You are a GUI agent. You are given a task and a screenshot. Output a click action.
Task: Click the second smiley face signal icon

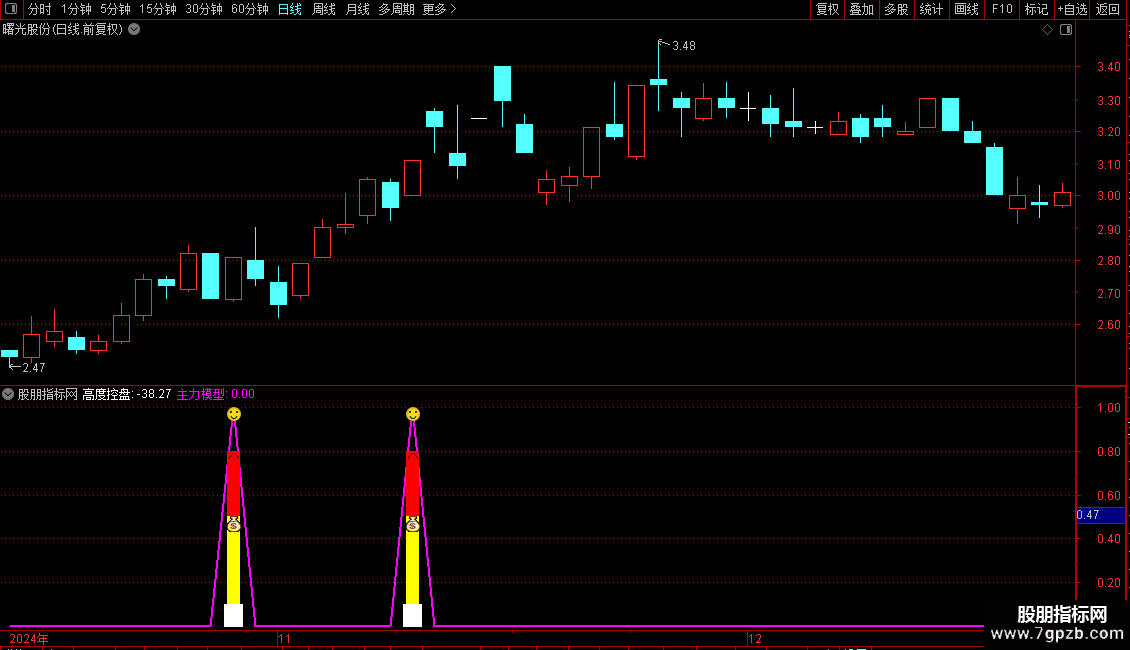point(413,414)
